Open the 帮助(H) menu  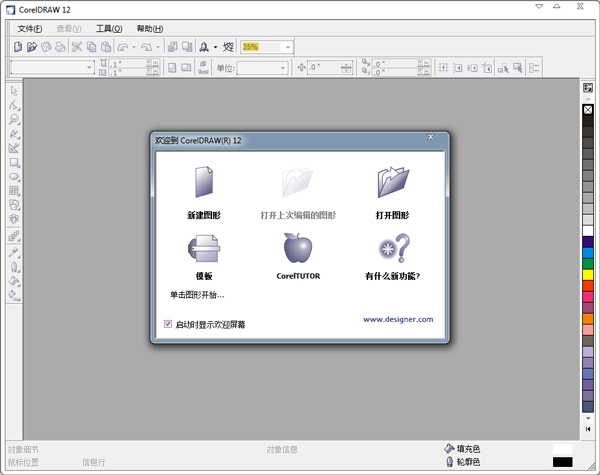point(148,29)
